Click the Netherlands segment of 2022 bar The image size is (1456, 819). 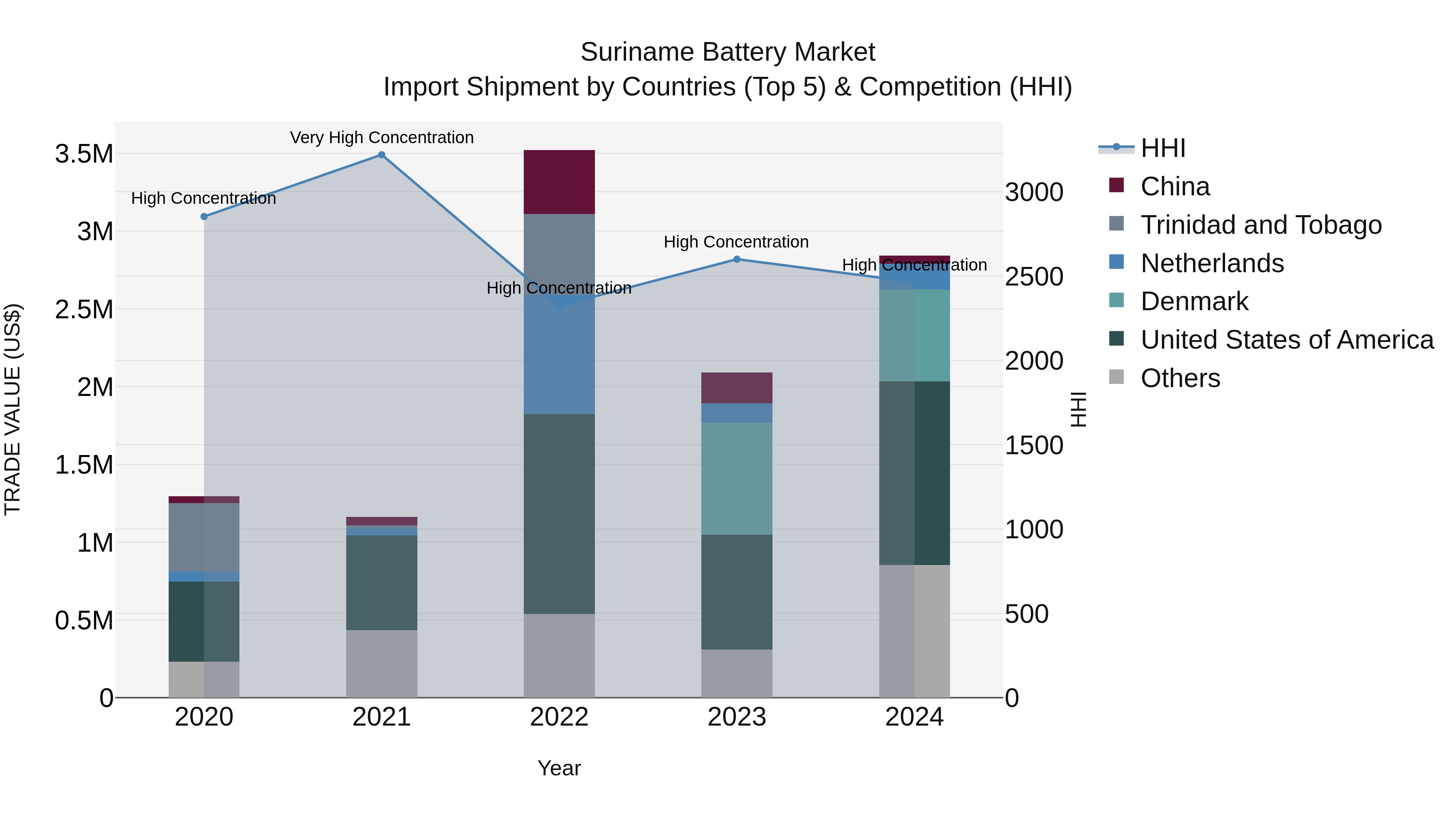[559, 355]
